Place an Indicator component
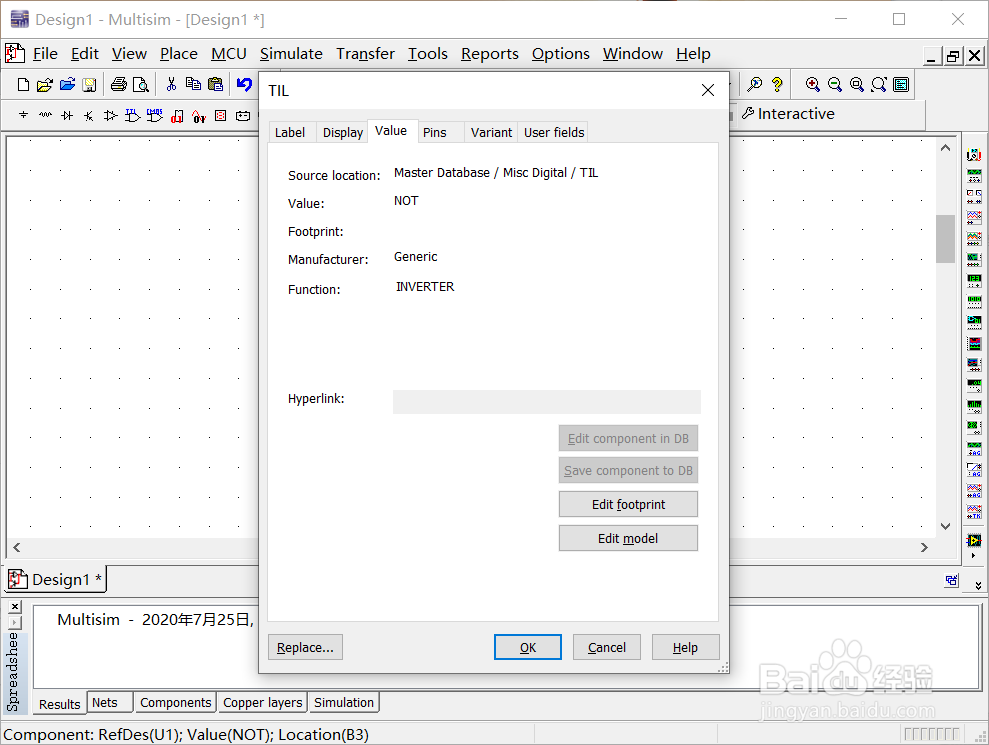Viewport: 989px width, 745px height. 221,115
